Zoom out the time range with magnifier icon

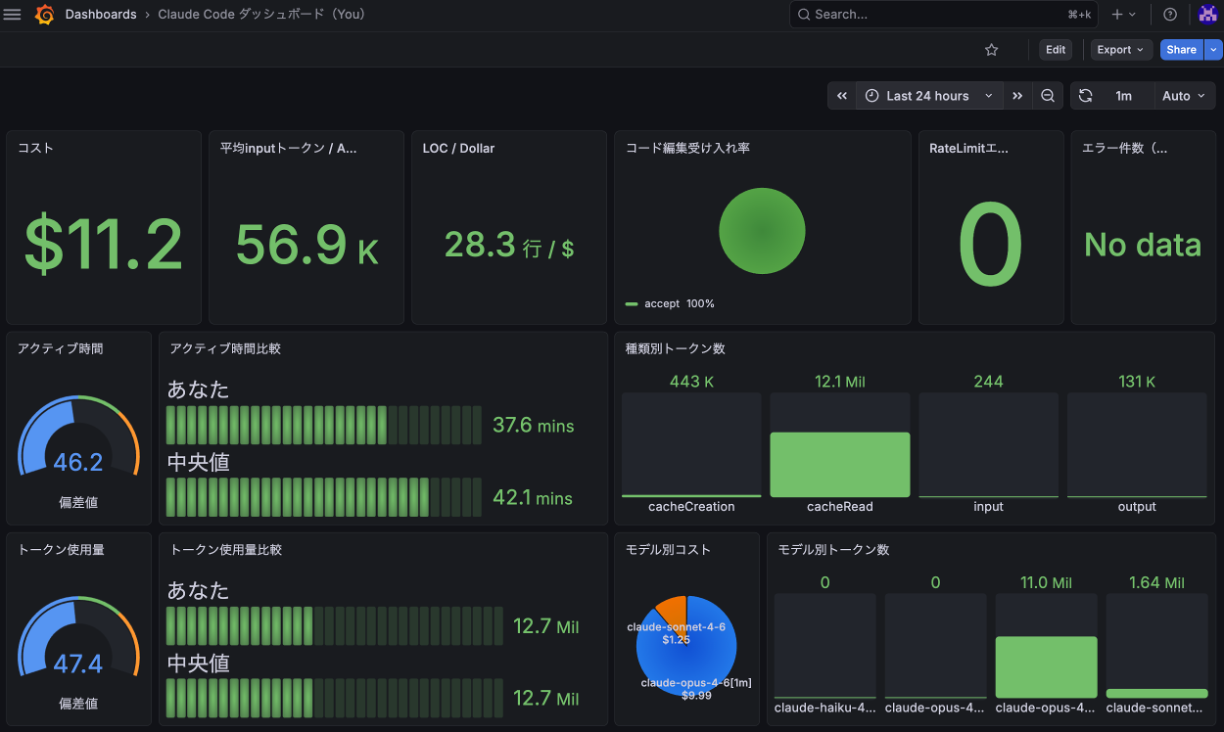(x=1047, y=95)
